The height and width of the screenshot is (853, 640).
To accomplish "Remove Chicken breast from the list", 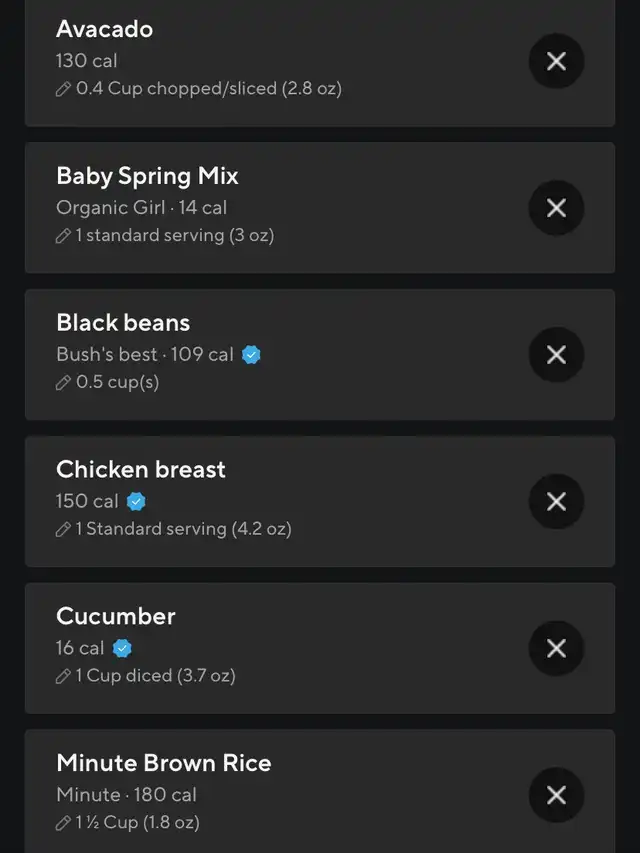I will tap(556, 501).
